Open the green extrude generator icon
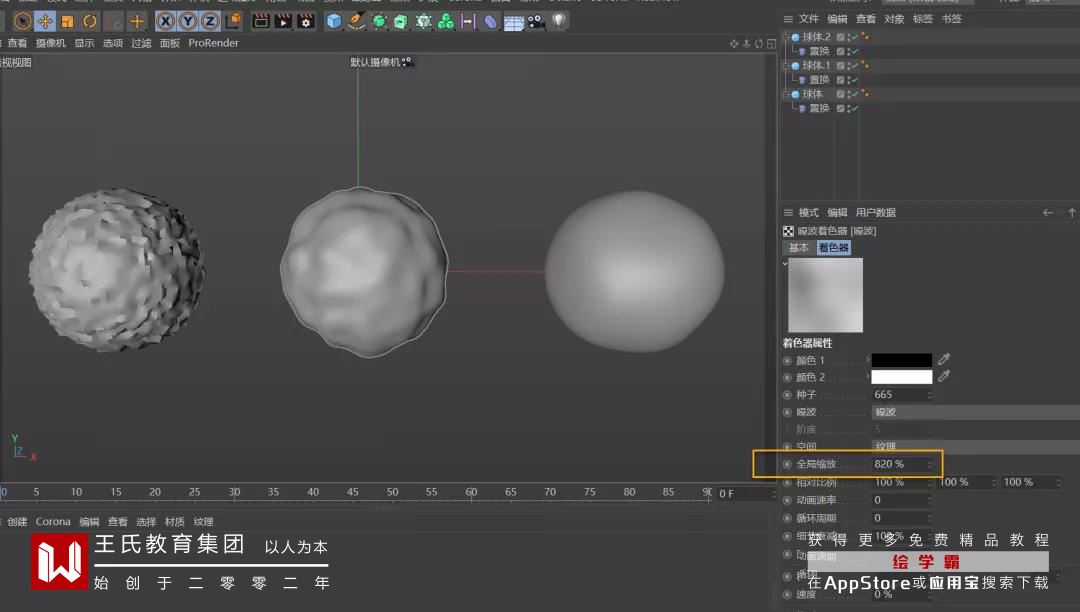Image resolution: width=1080 pixels, height=612 pixels. pos(401,21)
